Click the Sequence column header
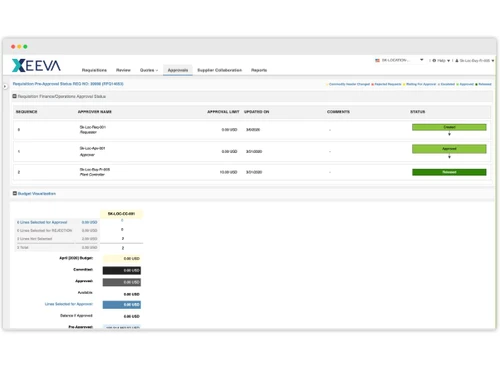The image size is (500, 375). pyautogui.click(x=27, y=112)
